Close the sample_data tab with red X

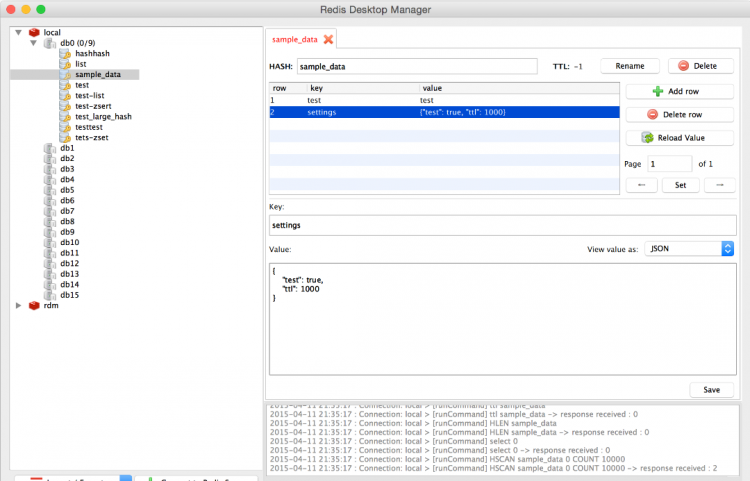pyautogui.click(x=328, y=39)
